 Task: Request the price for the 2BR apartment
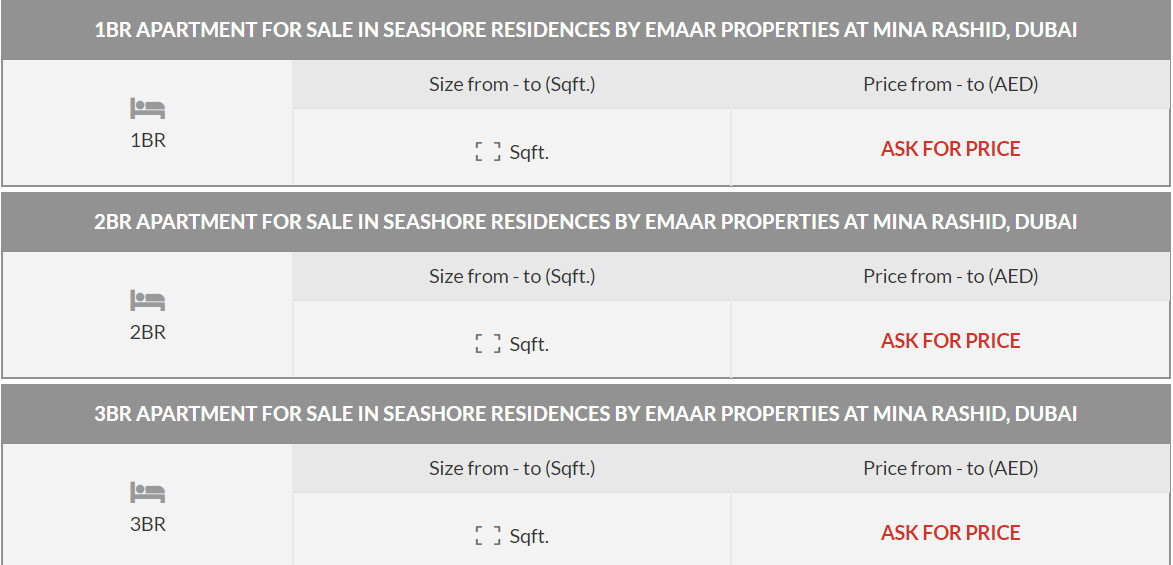tap(950, 341)
